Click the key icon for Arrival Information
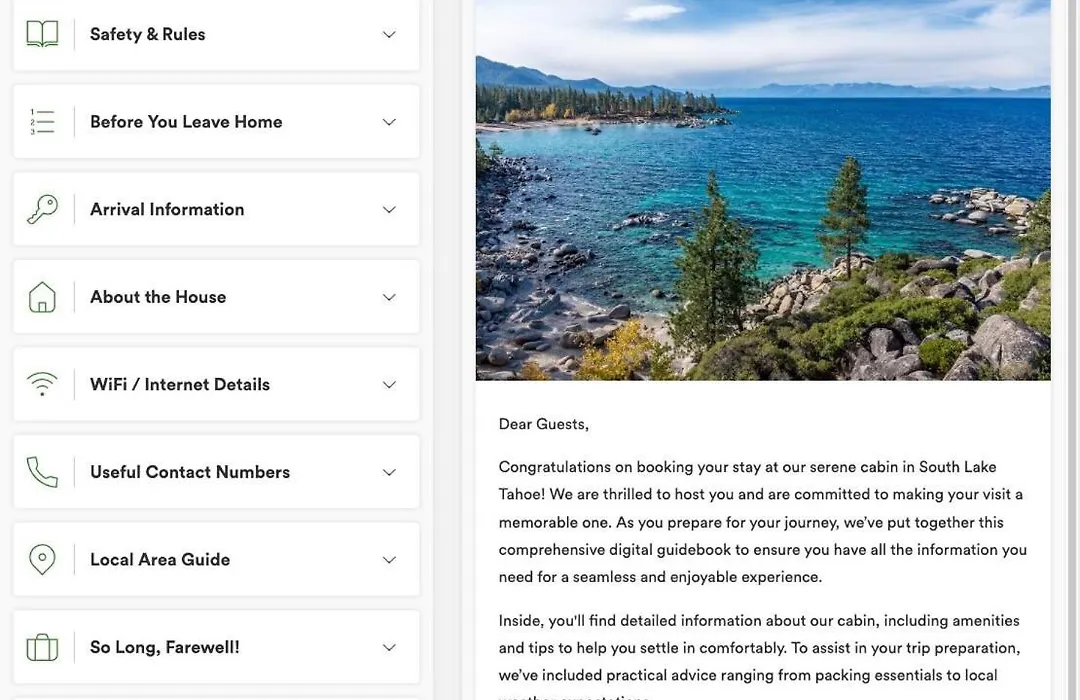Image resolution: width=1080 pixels, height=700 pixels. (42, 209)
